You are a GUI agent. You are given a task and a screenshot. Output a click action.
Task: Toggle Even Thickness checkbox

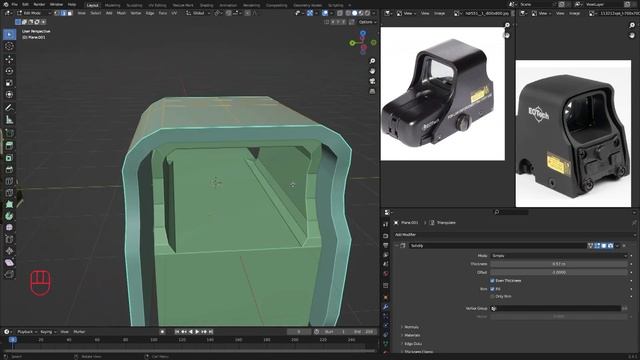pyautogui.click(x=492, y=281)
